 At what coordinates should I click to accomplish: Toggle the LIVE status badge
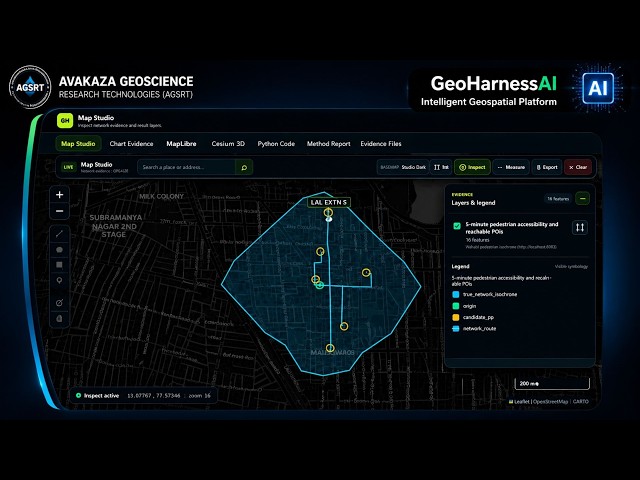(x=69, y=167)
